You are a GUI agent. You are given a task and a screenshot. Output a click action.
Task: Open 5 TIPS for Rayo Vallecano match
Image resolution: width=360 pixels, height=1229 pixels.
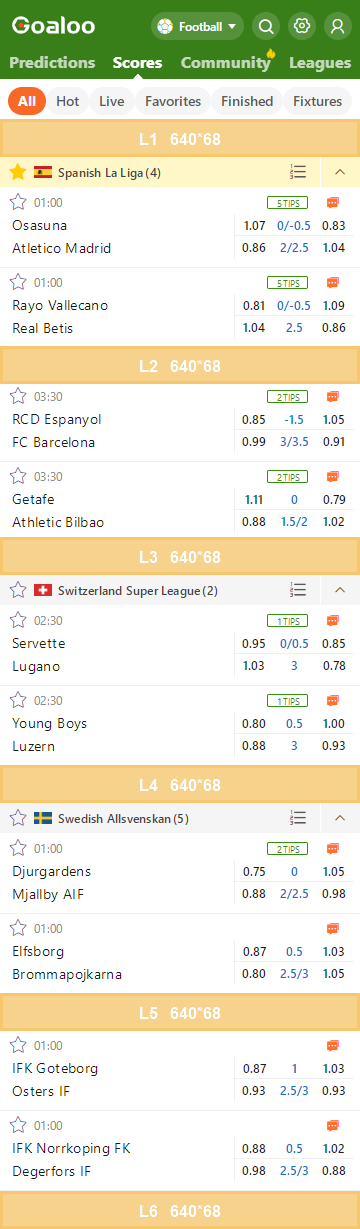tap(288, 283)
